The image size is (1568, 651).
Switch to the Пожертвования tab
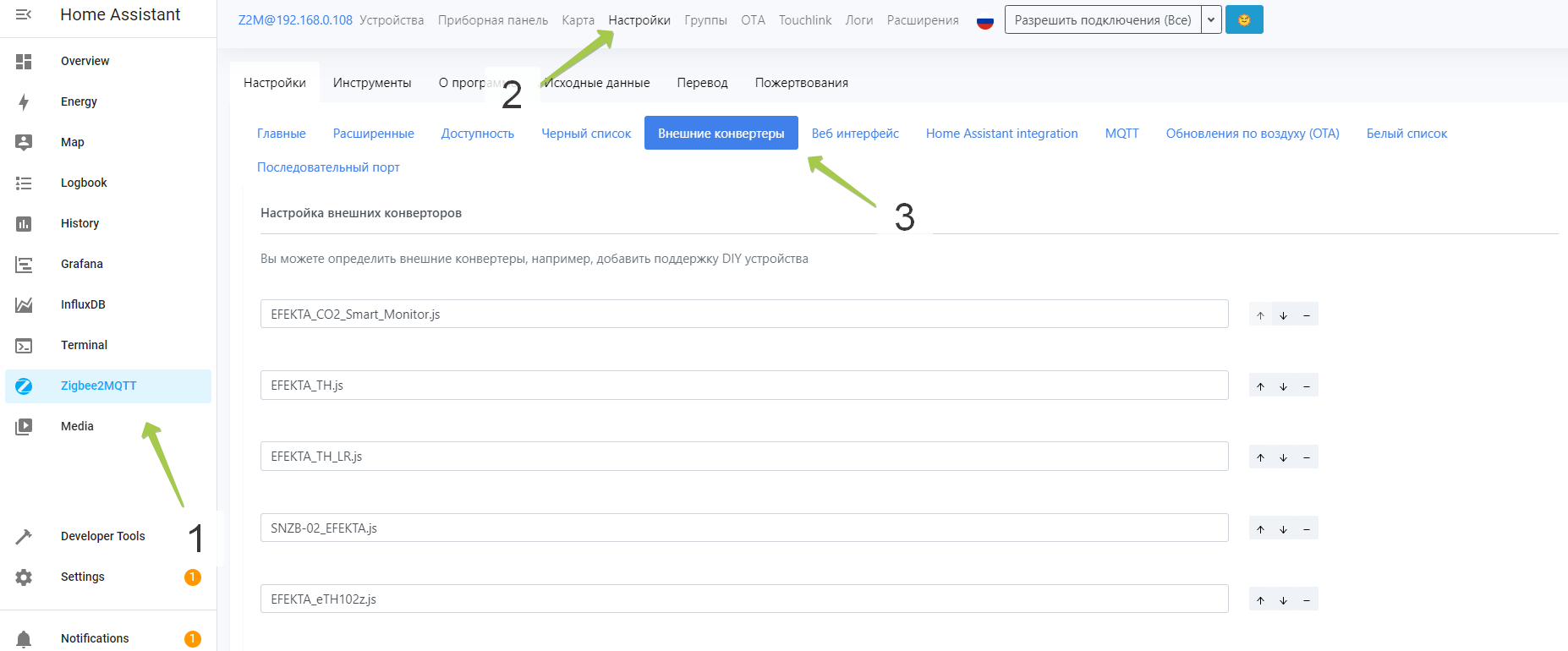click(x=802, y=83)
